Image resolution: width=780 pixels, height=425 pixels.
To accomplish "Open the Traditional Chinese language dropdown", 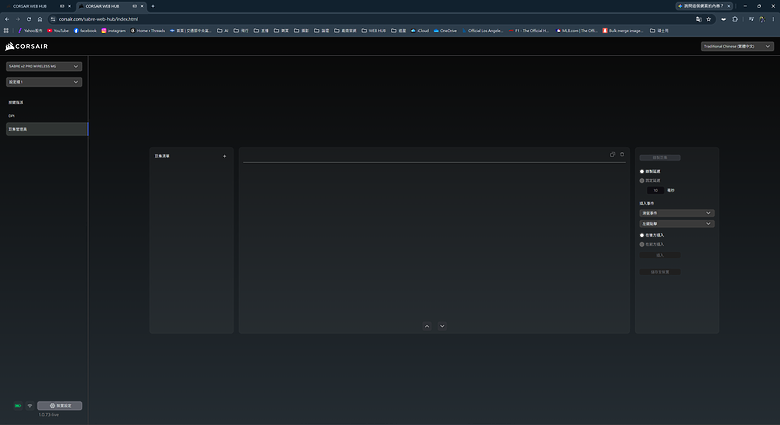I will (x=737, y=46).
